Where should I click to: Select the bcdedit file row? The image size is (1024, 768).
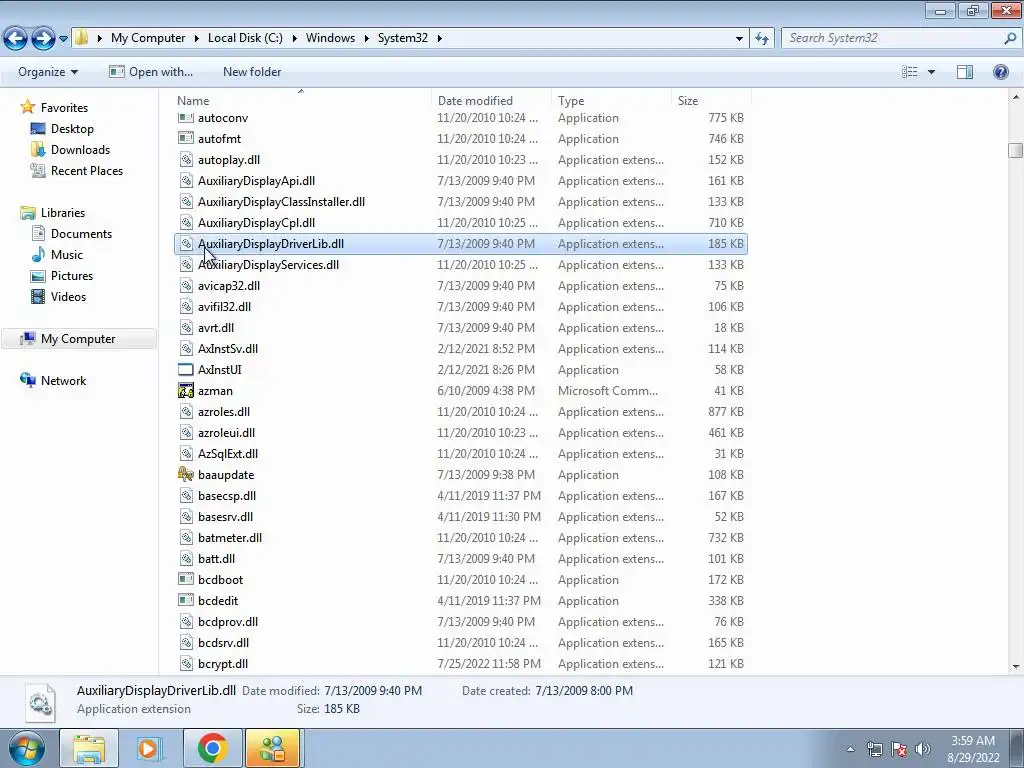coord(461,601)
